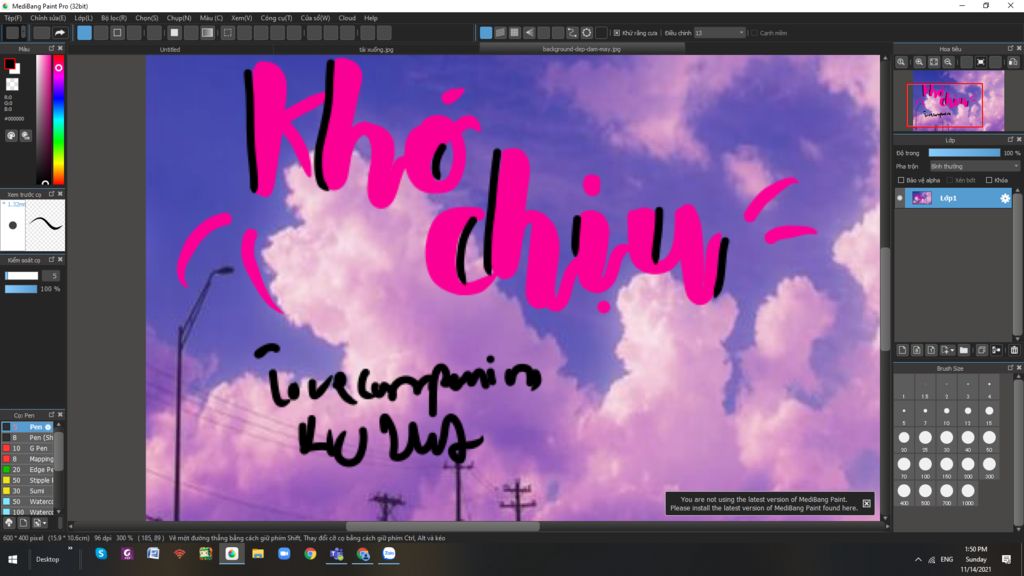
Task: Click the folder icon in the layer panel
Action: click(x=963, y=351)
